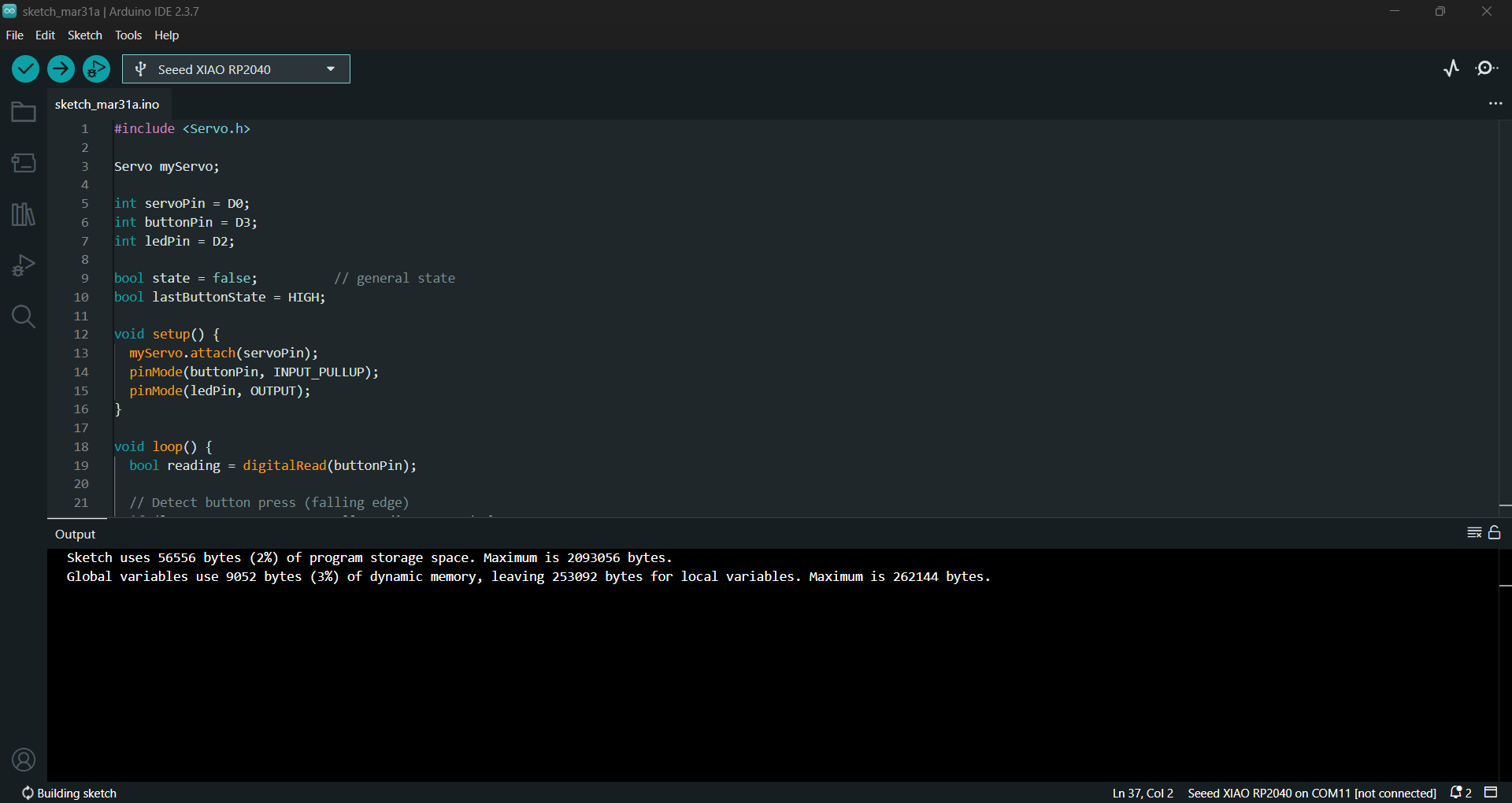Click the void setup() line
Viewport: 1512px width, 803px height.
(167, 335)
